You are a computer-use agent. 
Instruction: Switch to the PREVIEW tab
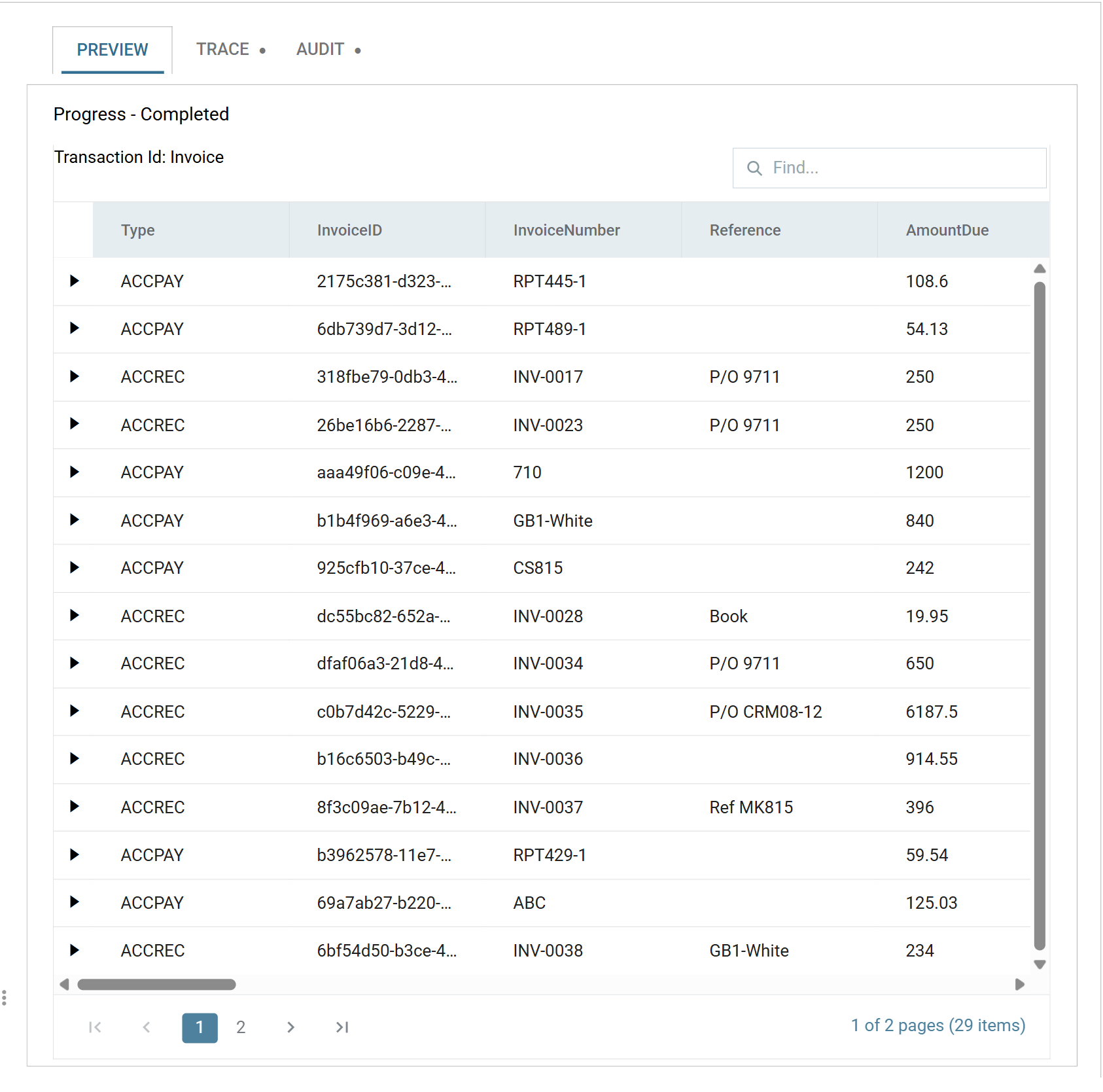click(x=113, y=50)
